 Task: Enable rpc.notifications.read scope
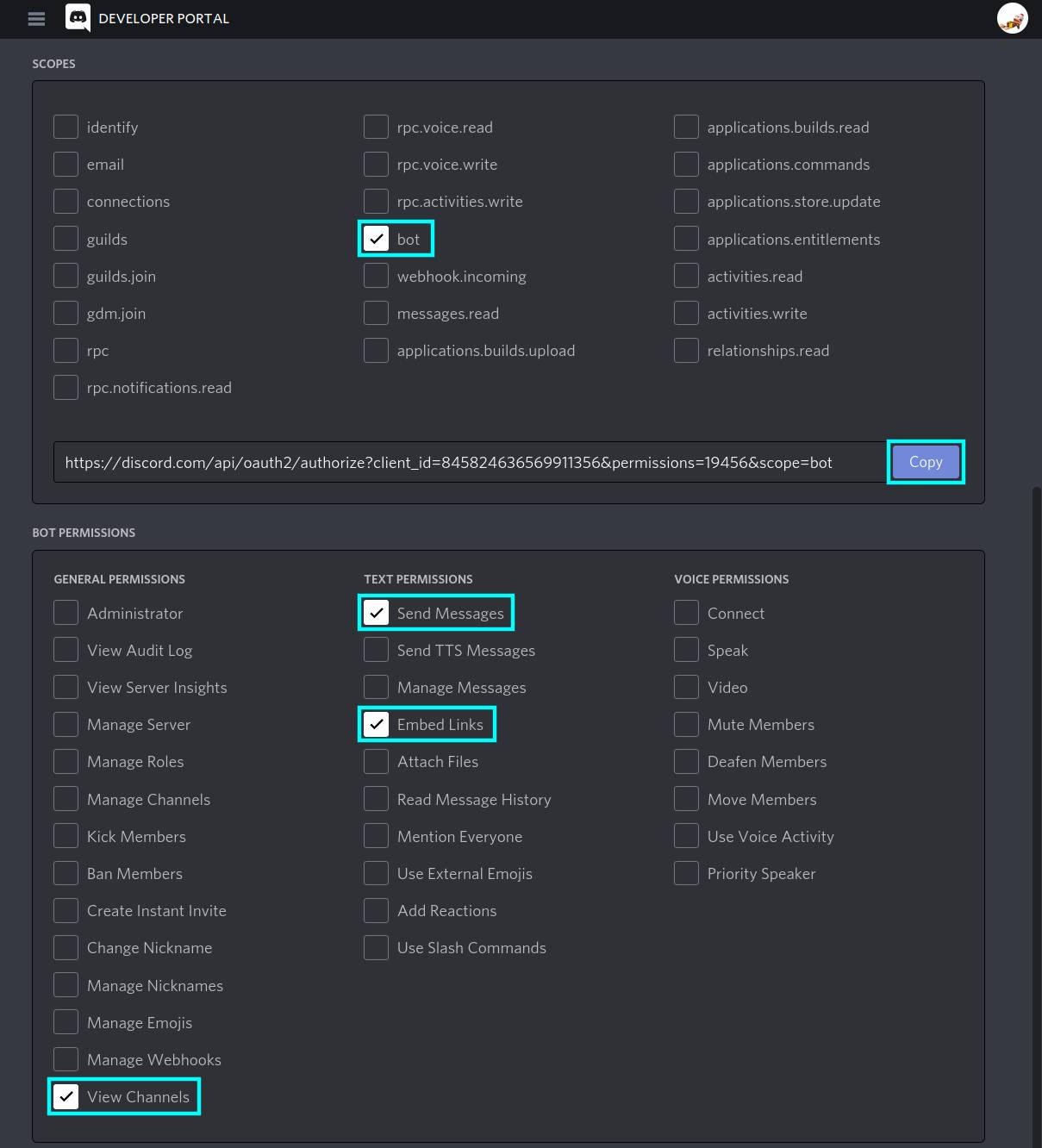click(x=66, y=387)
